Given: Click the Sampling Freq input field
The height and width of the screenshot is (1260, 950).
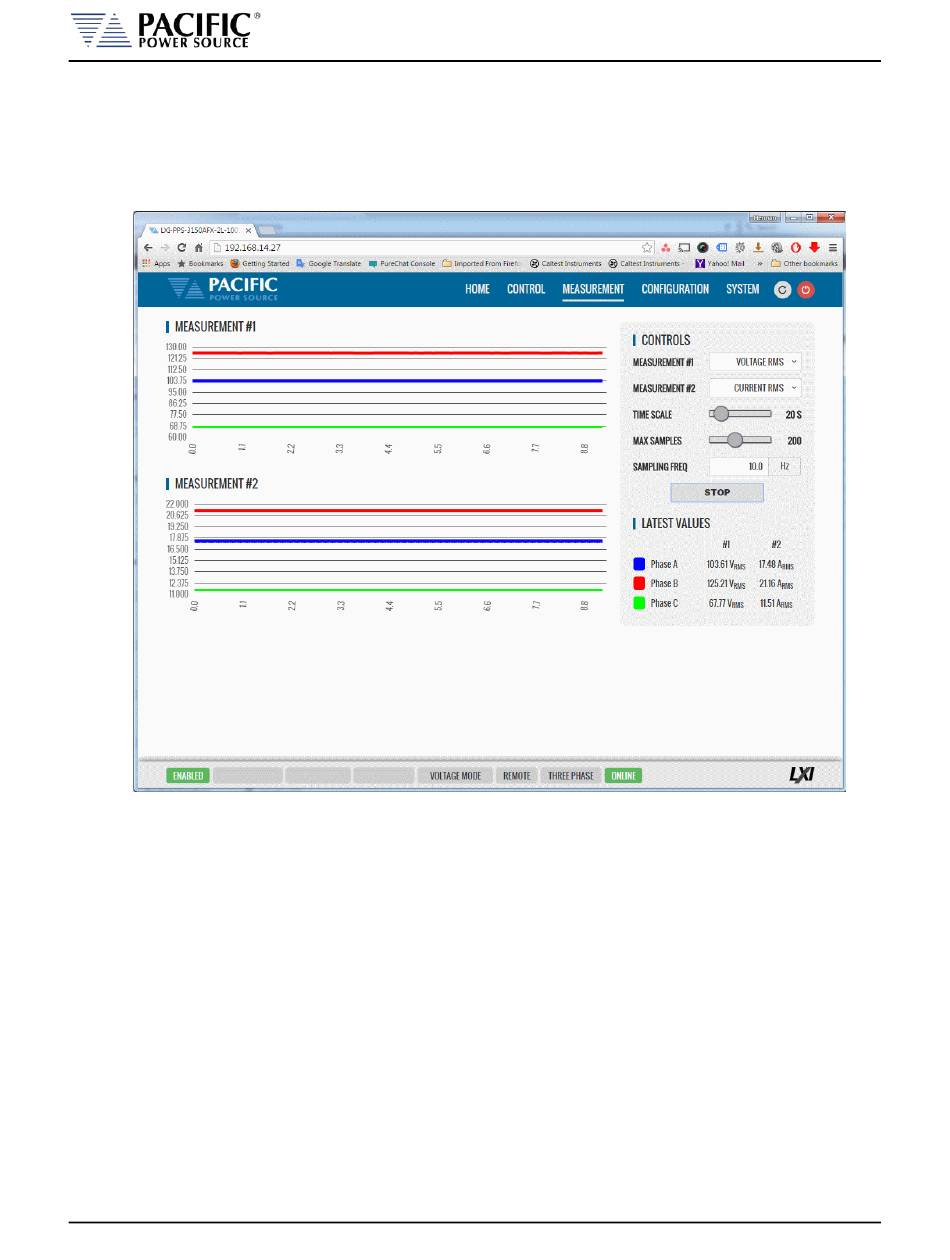Looking at the screenshot, I should click(x=738, y=466).
